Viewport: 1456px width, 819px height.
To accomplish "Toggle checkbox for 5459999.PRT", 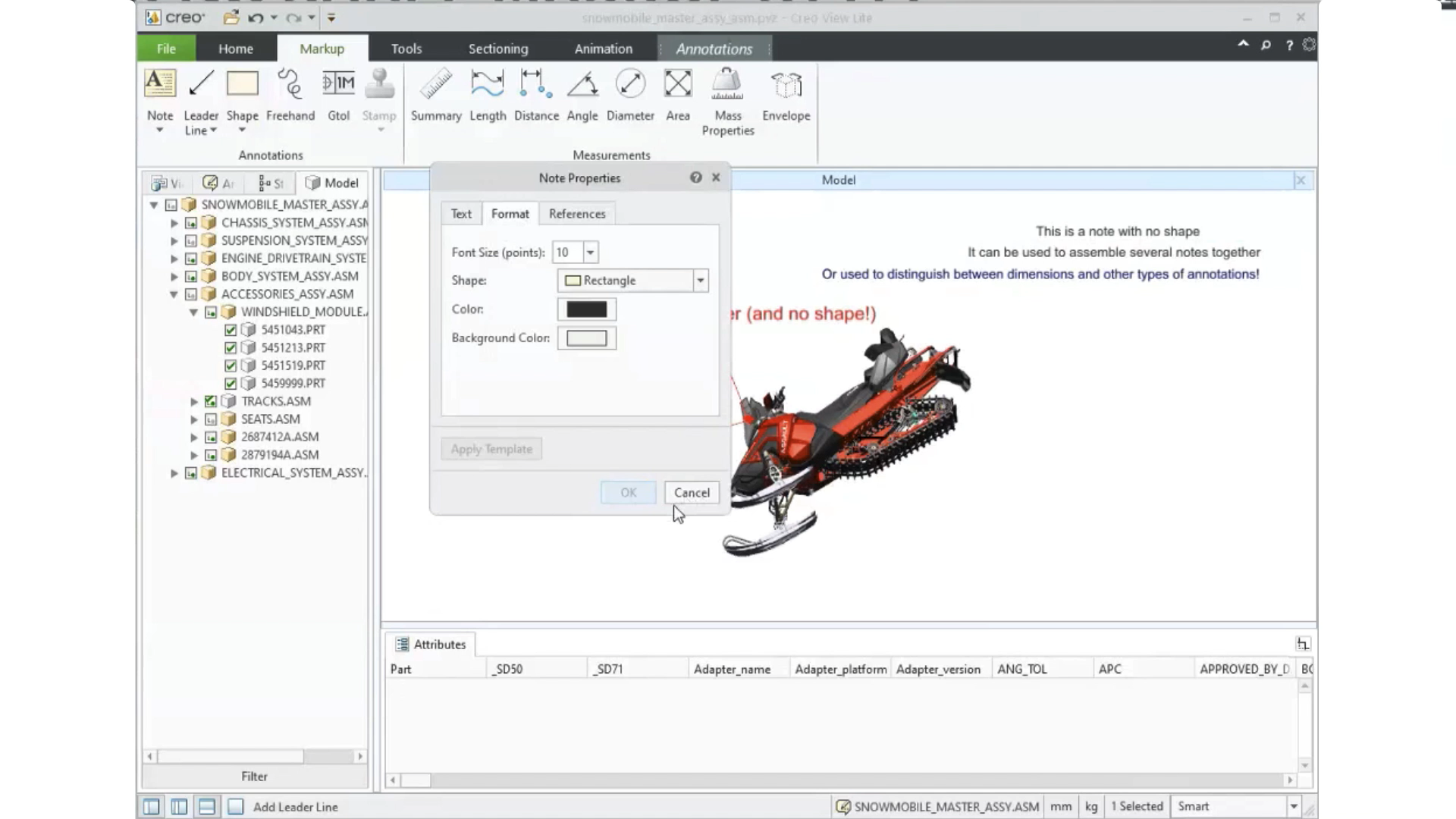I will (x=231, y=384).
